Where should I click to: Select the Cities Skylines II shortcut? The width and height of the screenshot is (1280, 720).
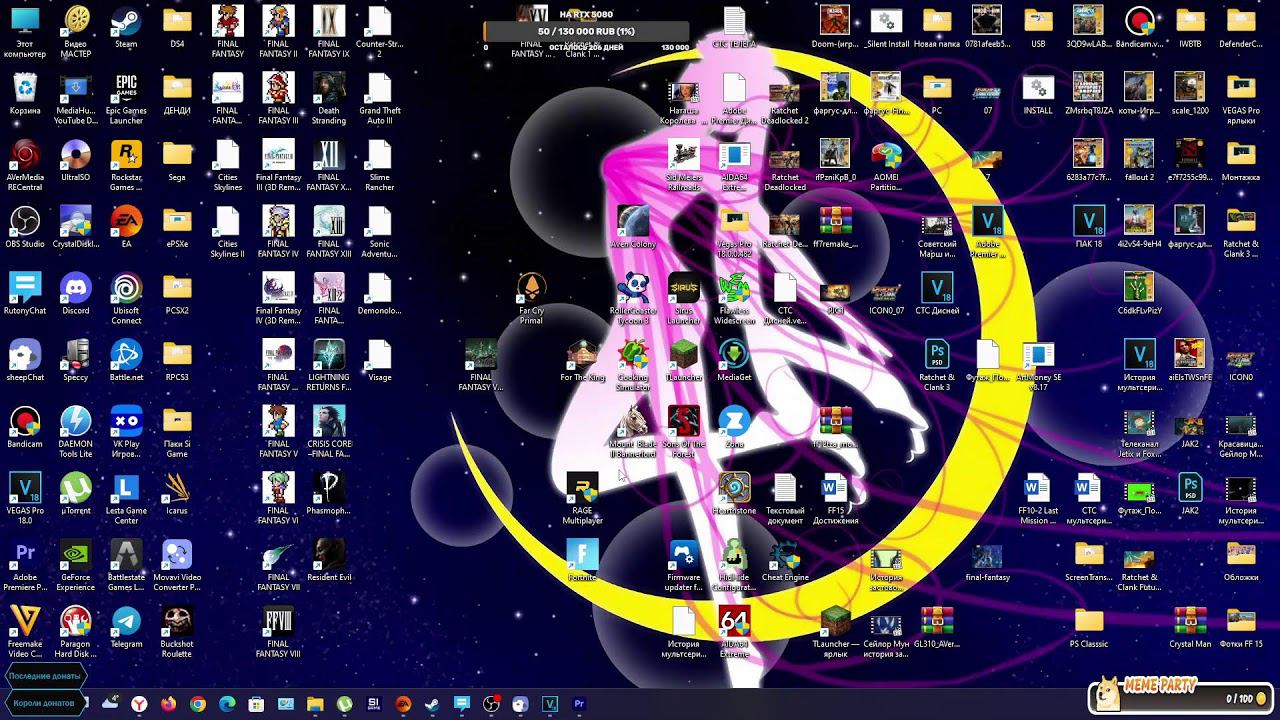point(227,232)
